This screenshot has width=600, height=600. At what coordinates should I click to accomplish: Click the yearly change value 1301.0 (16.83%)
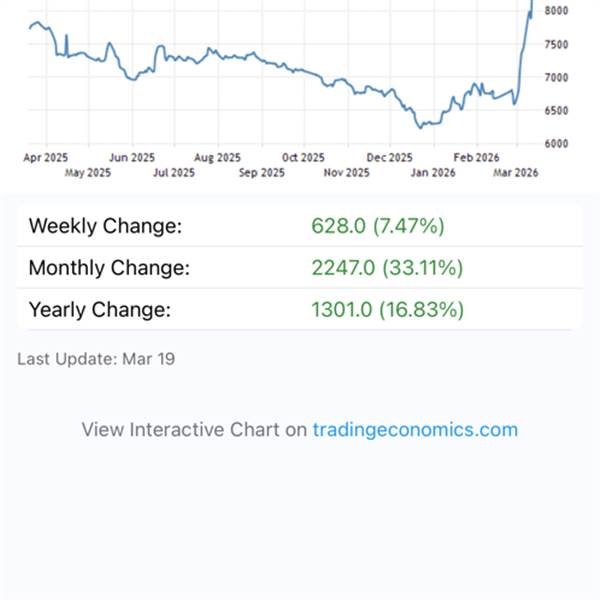pyautogui.click(x=388, y=310)
